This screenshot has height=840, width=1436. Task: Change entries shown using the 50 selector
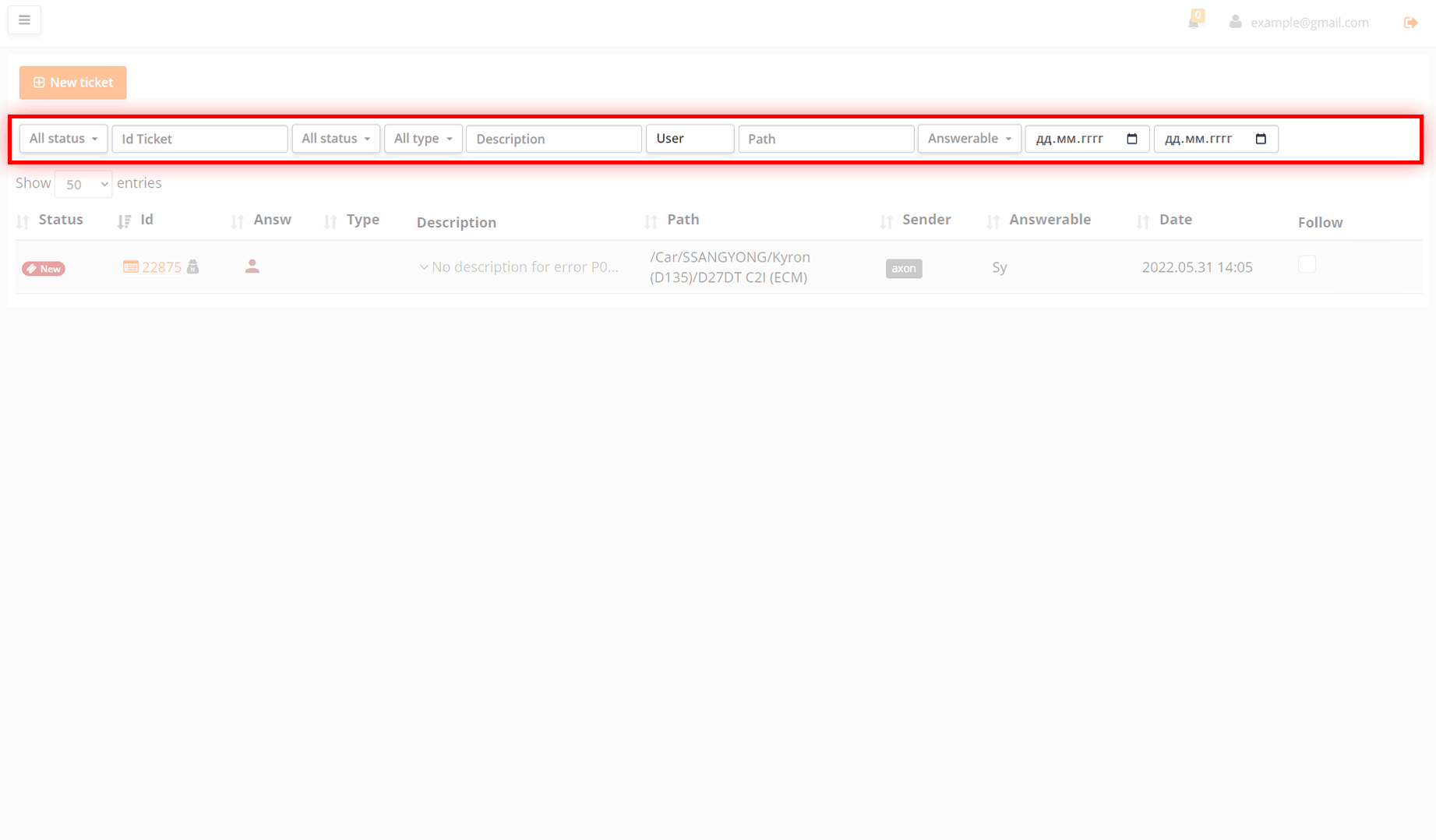(x=83, y=184)
